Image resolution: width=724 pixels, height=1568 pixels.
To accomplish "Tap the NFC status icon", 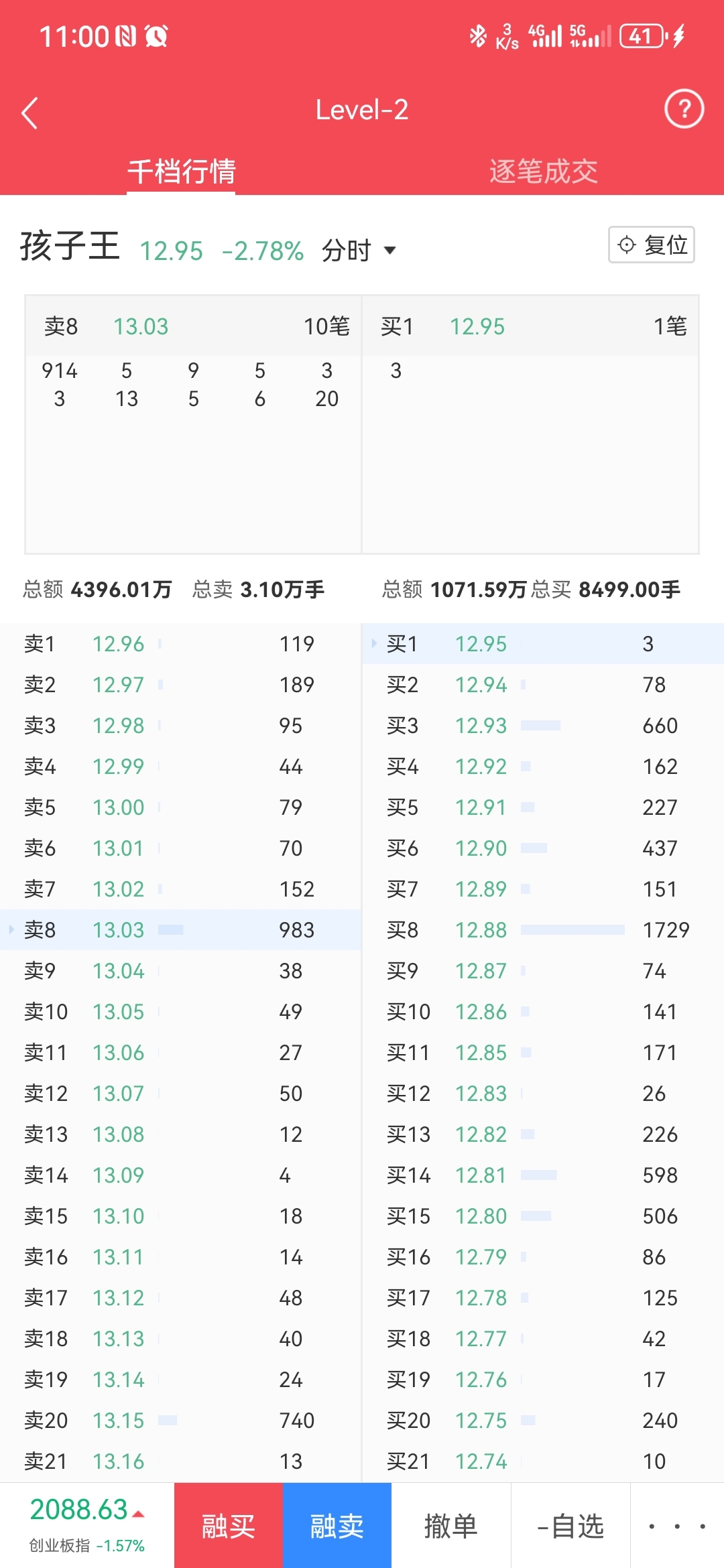I will coord(125,36).
